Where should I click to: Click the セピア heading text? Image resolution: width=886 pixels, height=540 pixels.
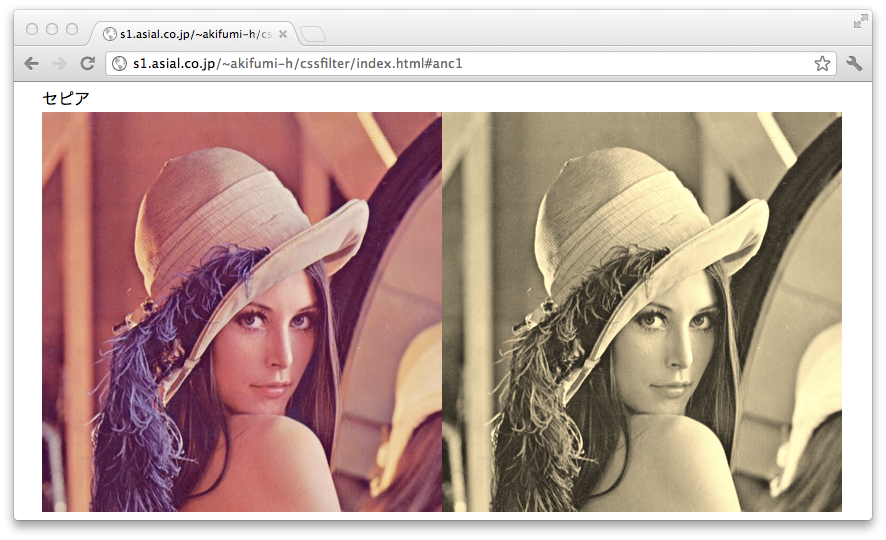click(x=66, y=98)
